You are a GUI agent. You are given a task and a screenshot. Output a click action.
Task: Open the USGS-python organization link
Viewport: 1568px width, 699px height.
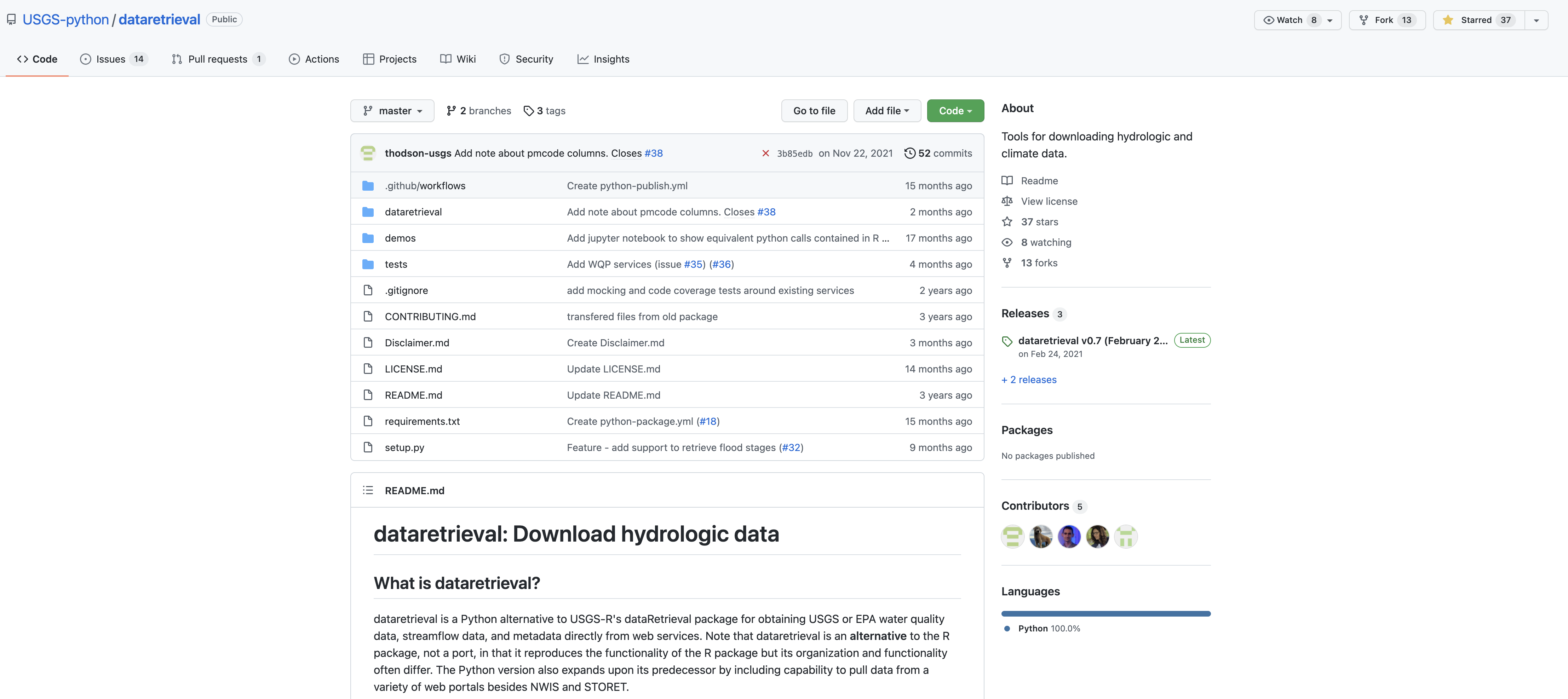tap(66, 19)
